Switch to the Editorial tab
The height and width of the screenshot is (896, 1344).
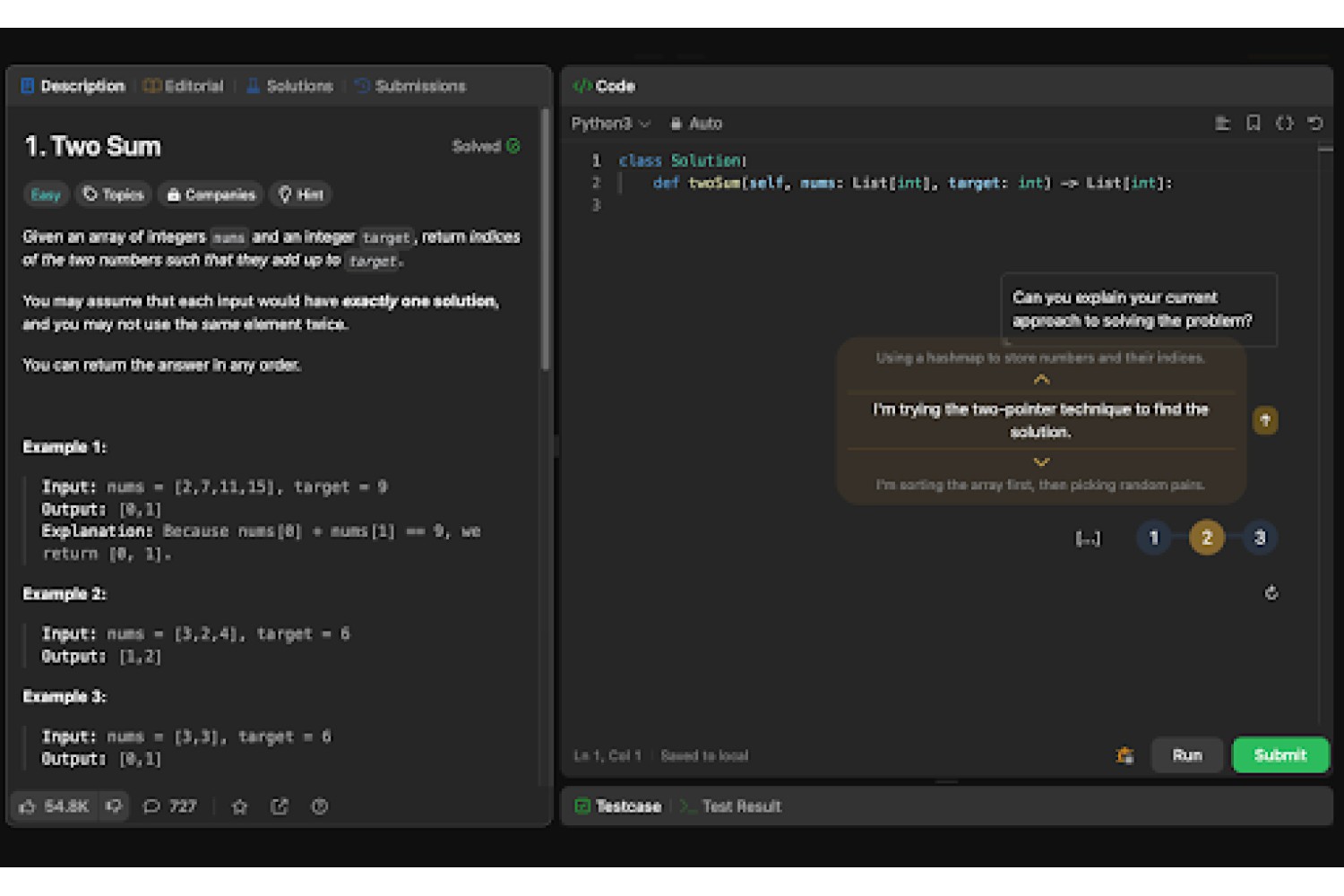[184, 86]
